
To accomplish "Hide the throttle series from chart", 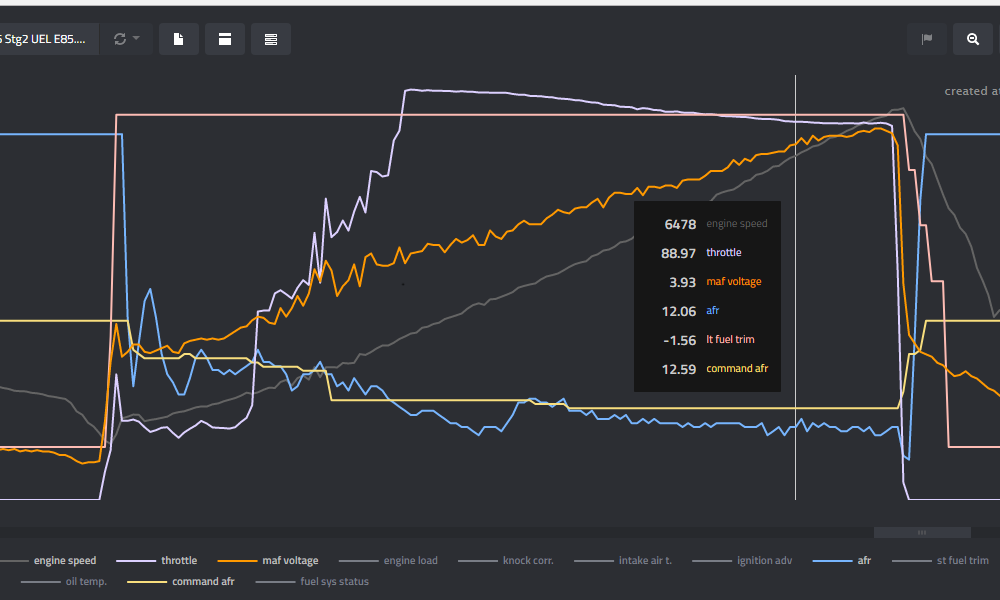I will (x=178, y=561).
